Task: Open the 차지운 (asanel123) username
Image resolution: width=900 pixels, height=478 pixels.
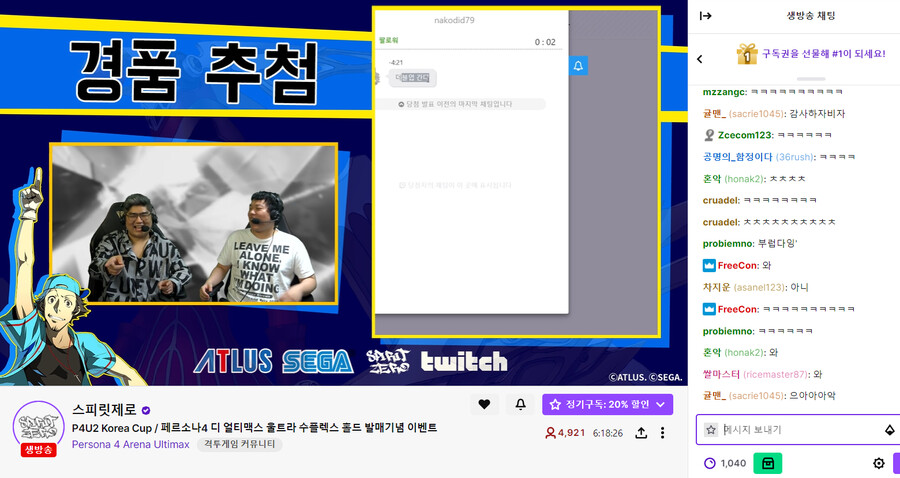Action: pyautogui.click(x=743, y=287)
